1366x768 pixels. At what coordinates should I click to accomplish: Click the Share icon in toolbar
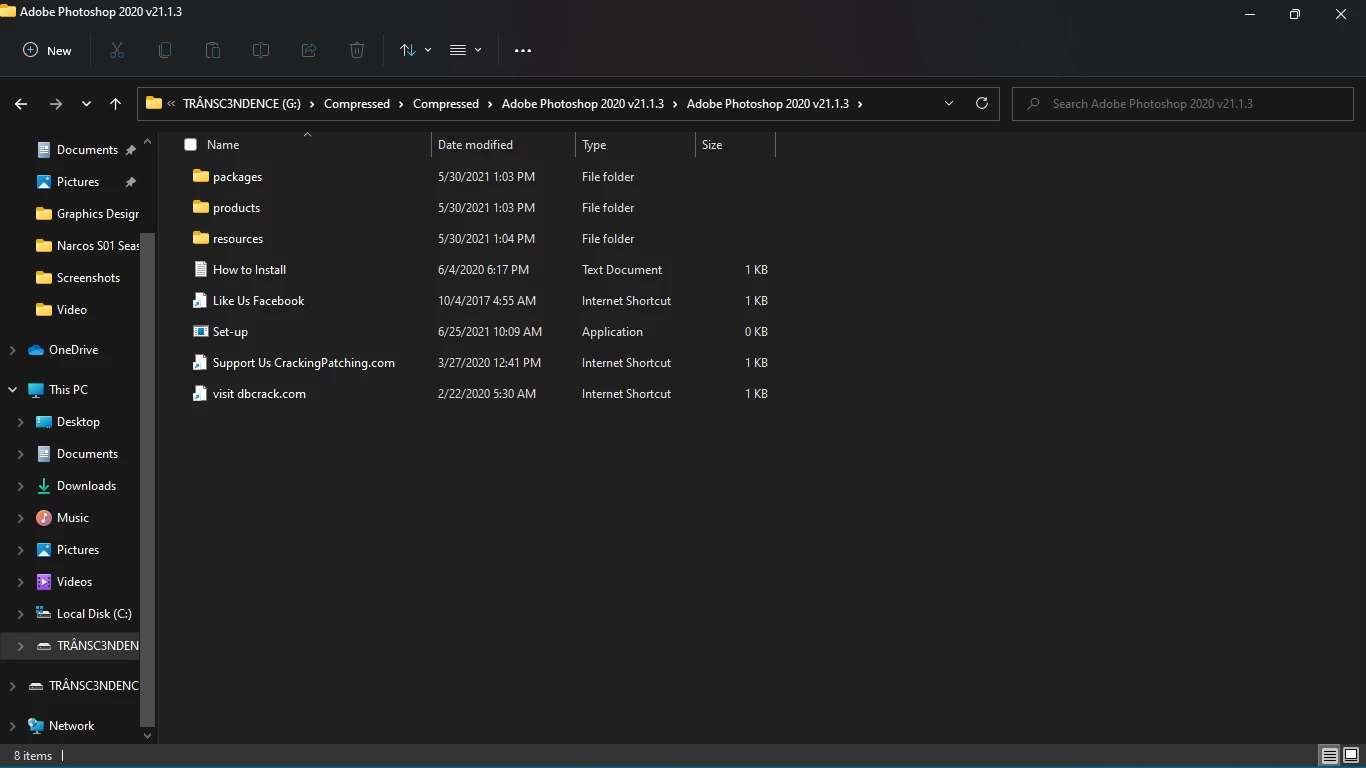pyautogui.click(x=309, y=50)
